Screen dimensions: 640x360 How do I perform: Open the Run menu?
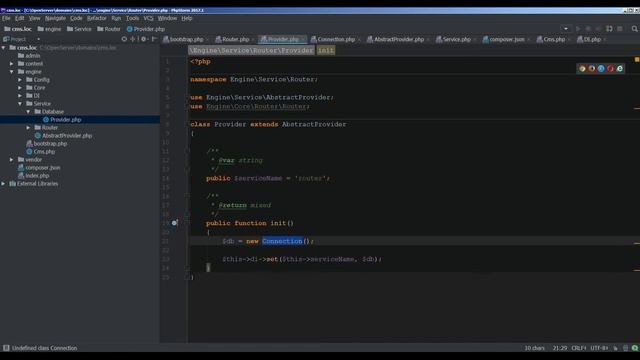116,18
